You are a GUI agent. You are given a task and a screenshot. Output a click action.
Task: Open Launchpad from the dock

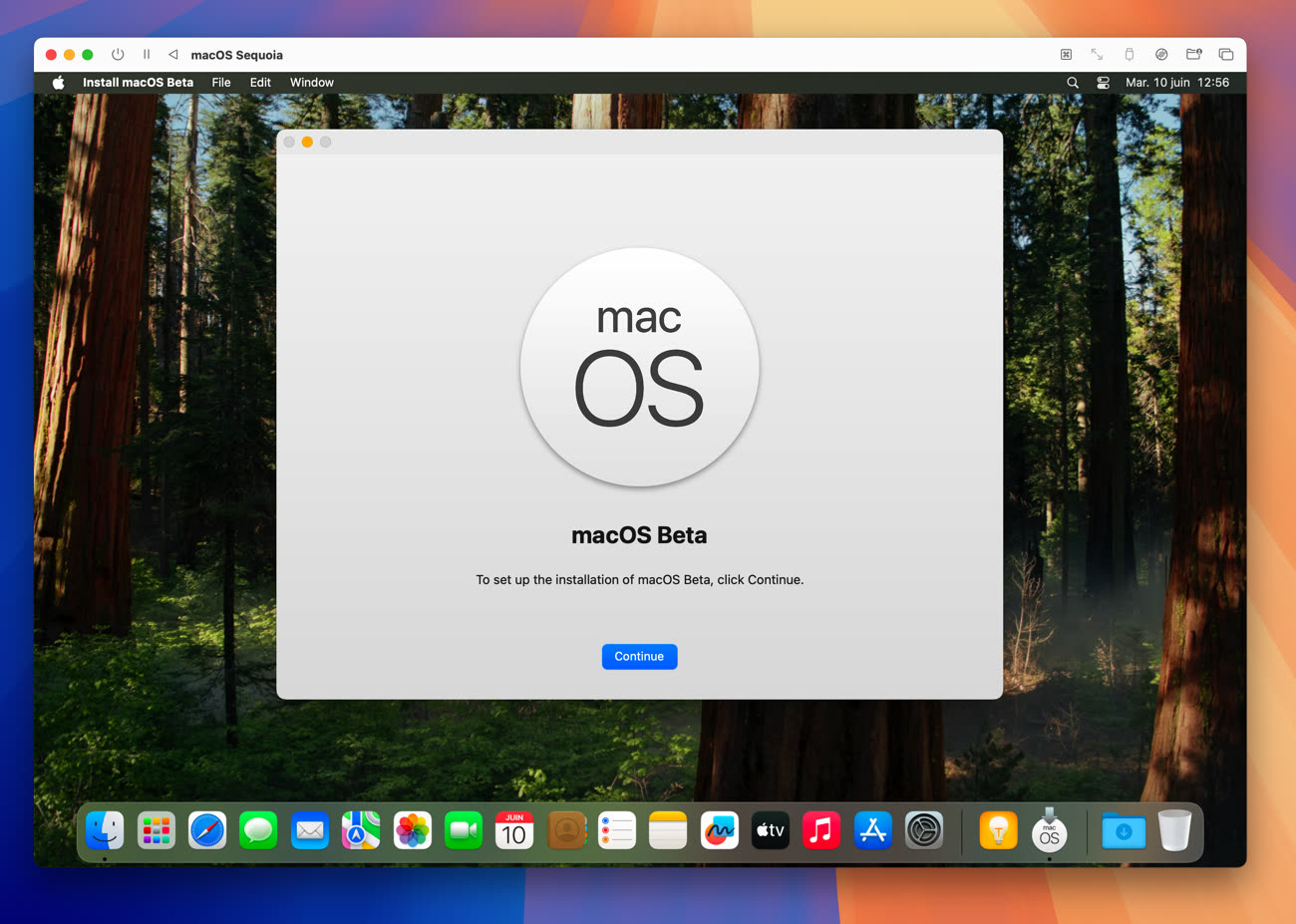(156, 830)
